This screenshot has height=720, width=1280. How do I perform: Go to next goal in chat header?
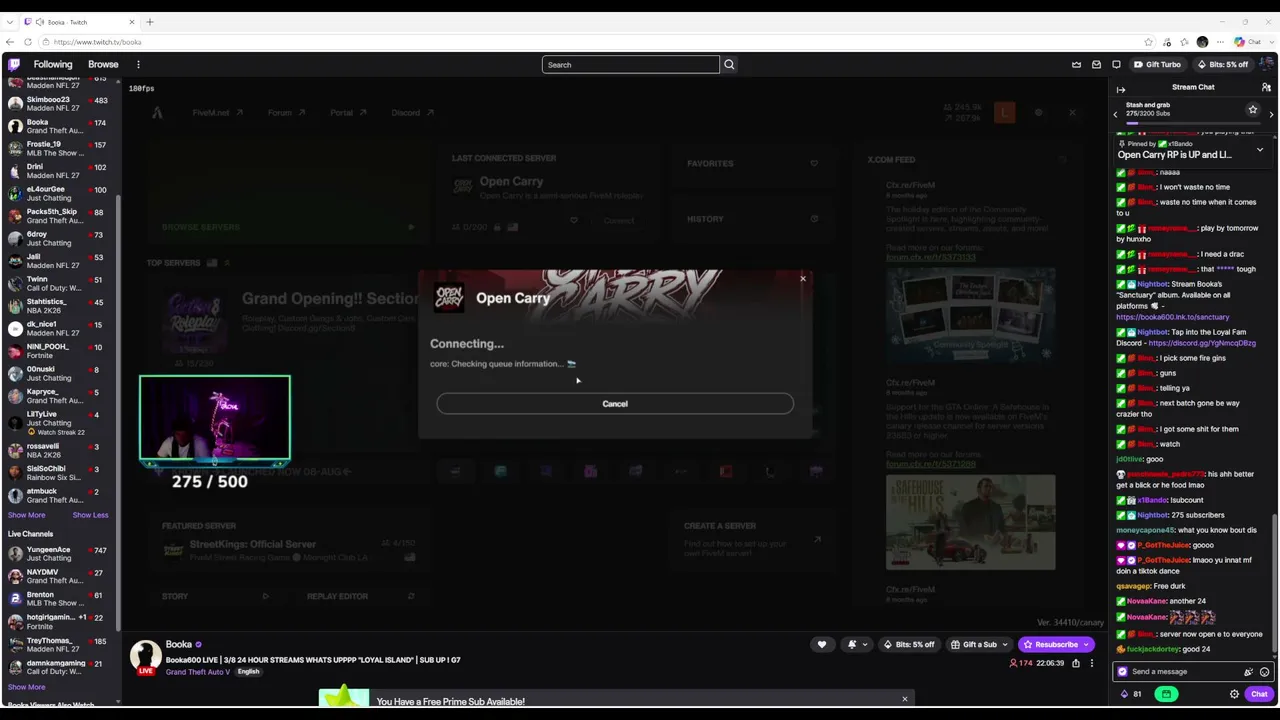click(x=1271, y=115)
